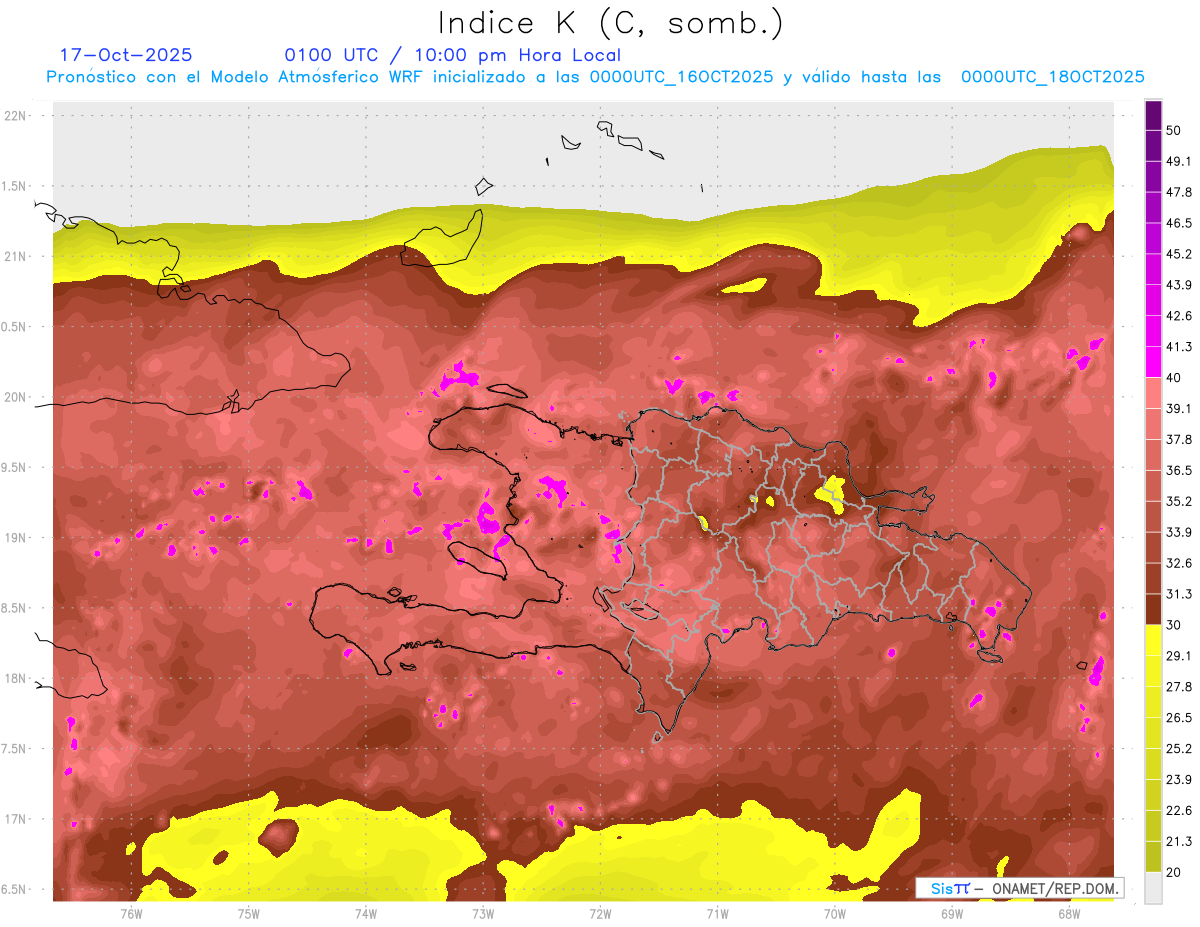Viewport: 1200px width, 927px height.
Task: Click the dark purple swatch atop the color scale
Action: pos(1153,115)
